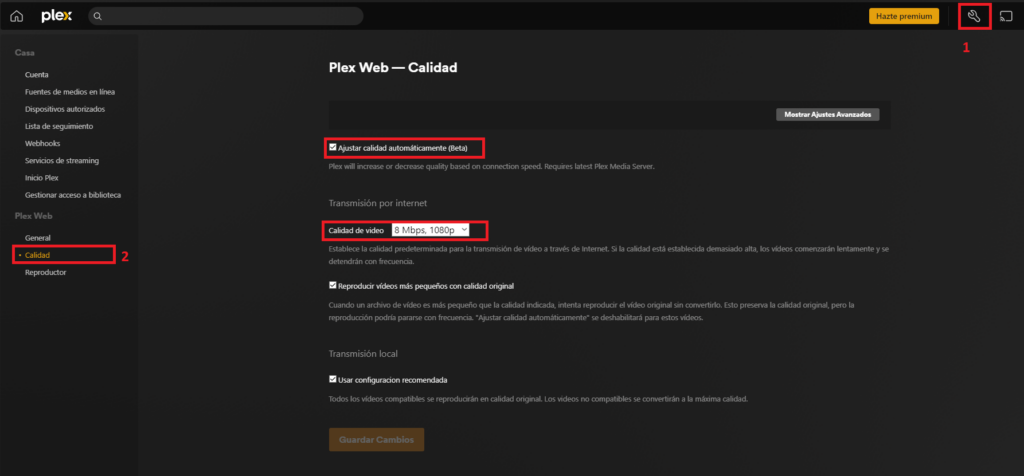
Task: Click the cast screen icon
Action: click(1006, 16)
